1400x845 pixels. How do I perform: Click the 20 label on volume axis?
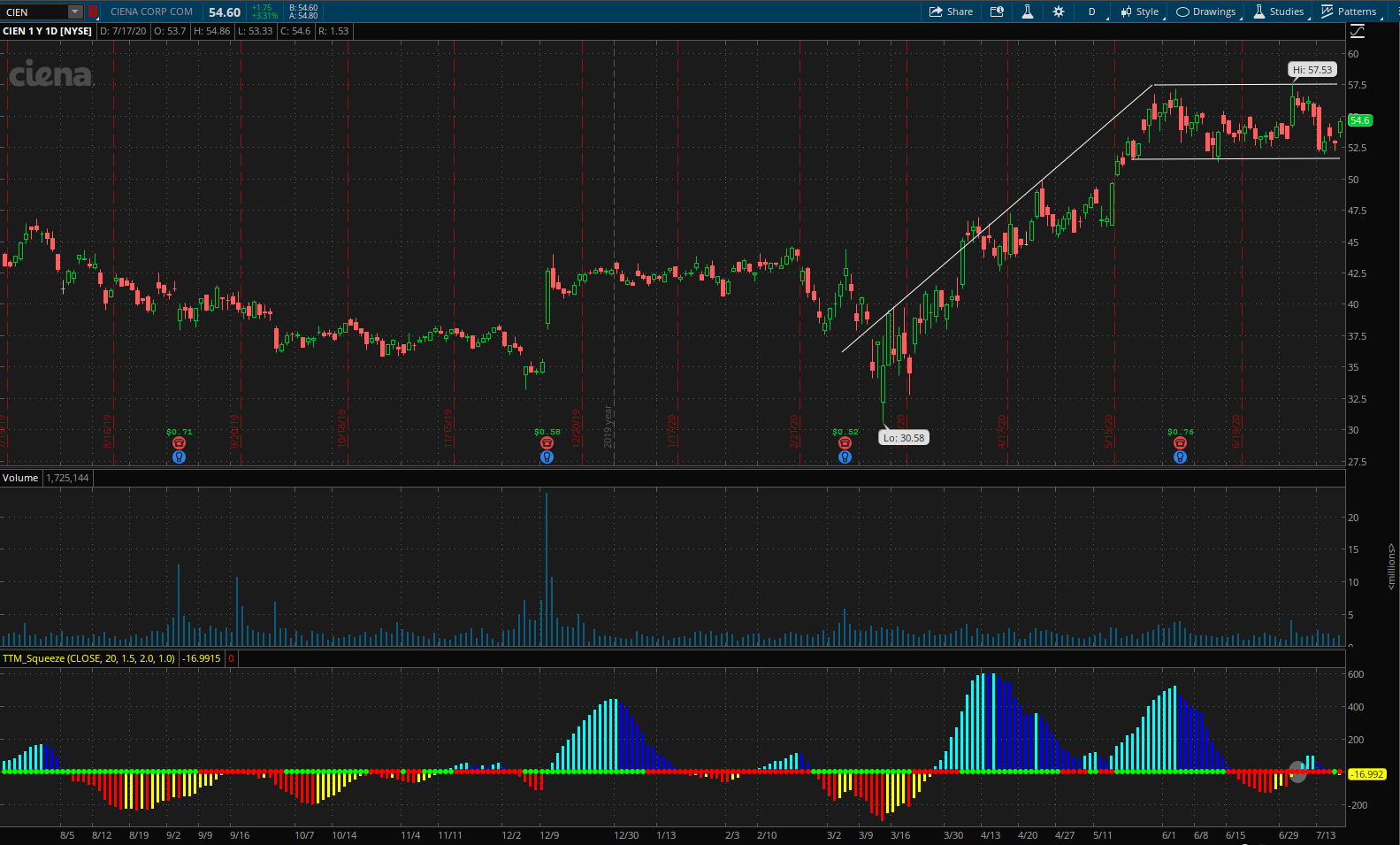tap(1352, 518)
